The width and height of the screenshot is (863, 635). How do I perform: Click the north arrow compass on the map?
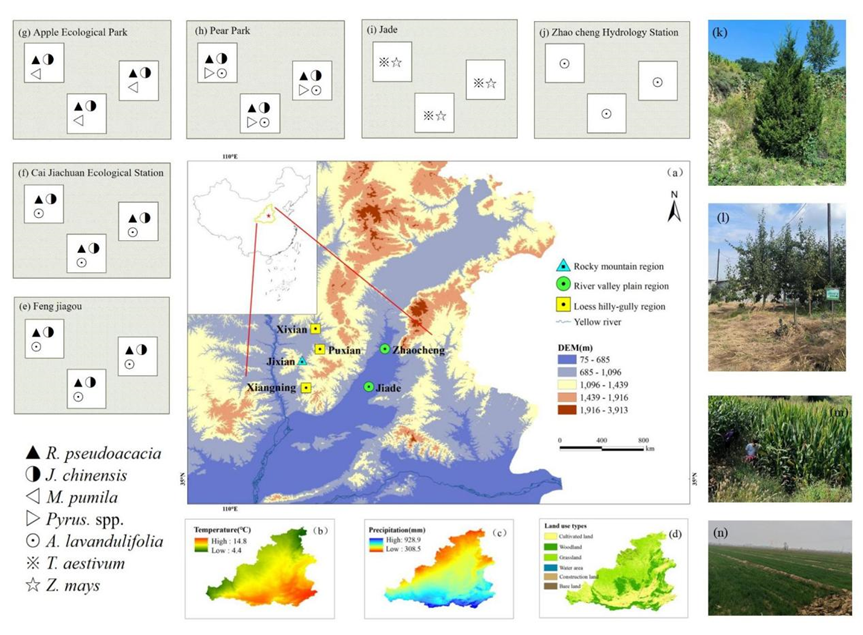pos(674,205)
